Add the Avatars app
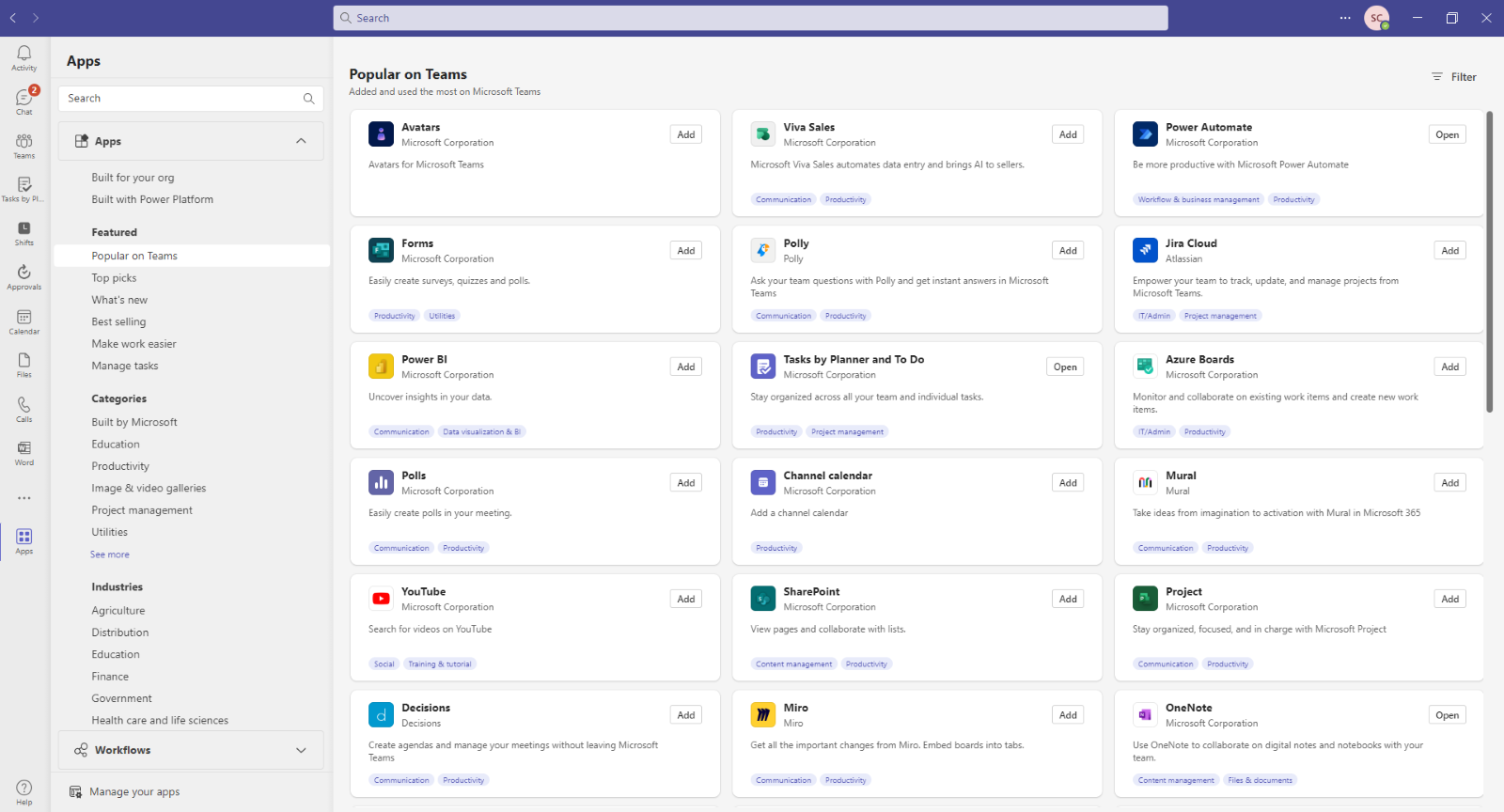 click(686, 134)
